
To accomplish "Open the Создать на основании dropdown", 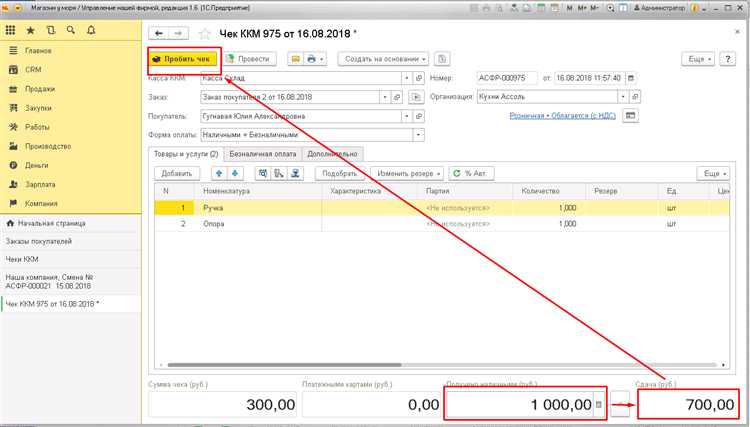I will click(383, 59).
